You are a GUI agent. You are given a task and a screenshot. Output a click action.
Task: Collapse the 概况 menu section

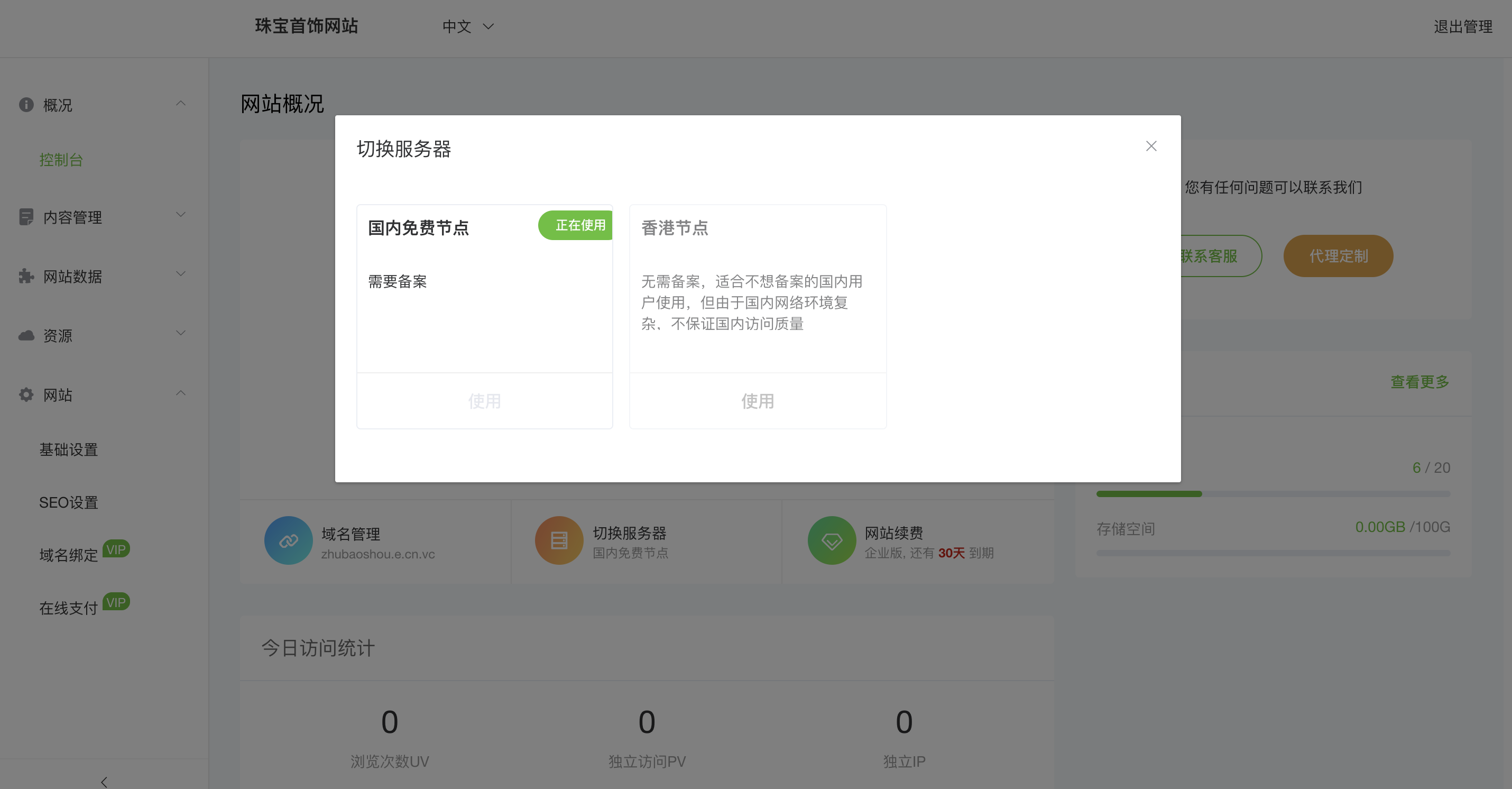tap(181, 104)
